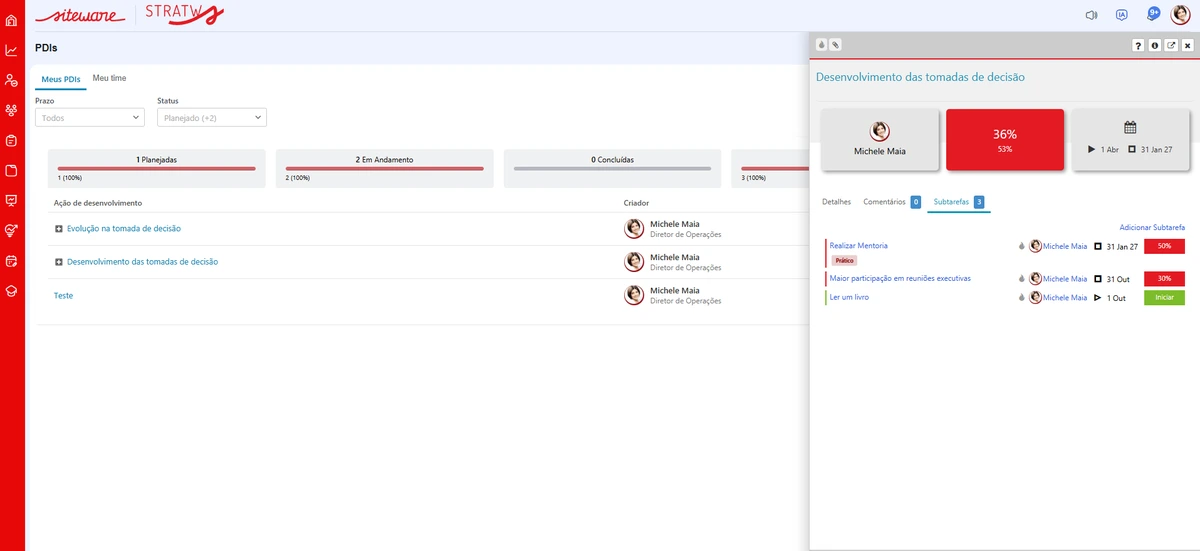The width and height of the screenshot is (1200, 551).
Task: Open the home icon in the red sidebar
Action: click(12, 20)
